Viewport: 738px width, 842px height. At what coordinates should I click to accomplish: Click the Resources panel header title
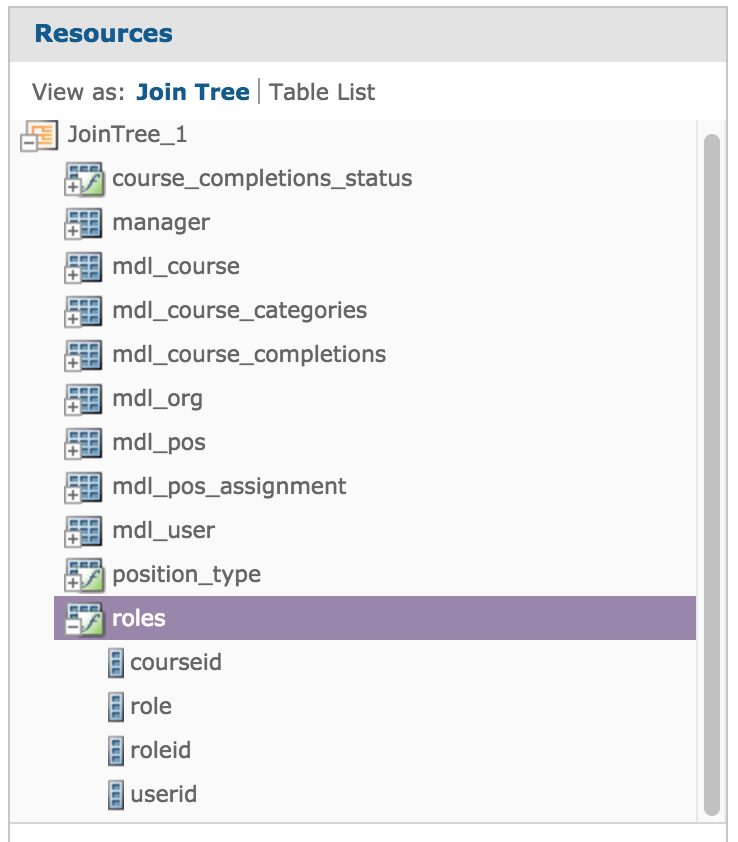click(103, 33)
